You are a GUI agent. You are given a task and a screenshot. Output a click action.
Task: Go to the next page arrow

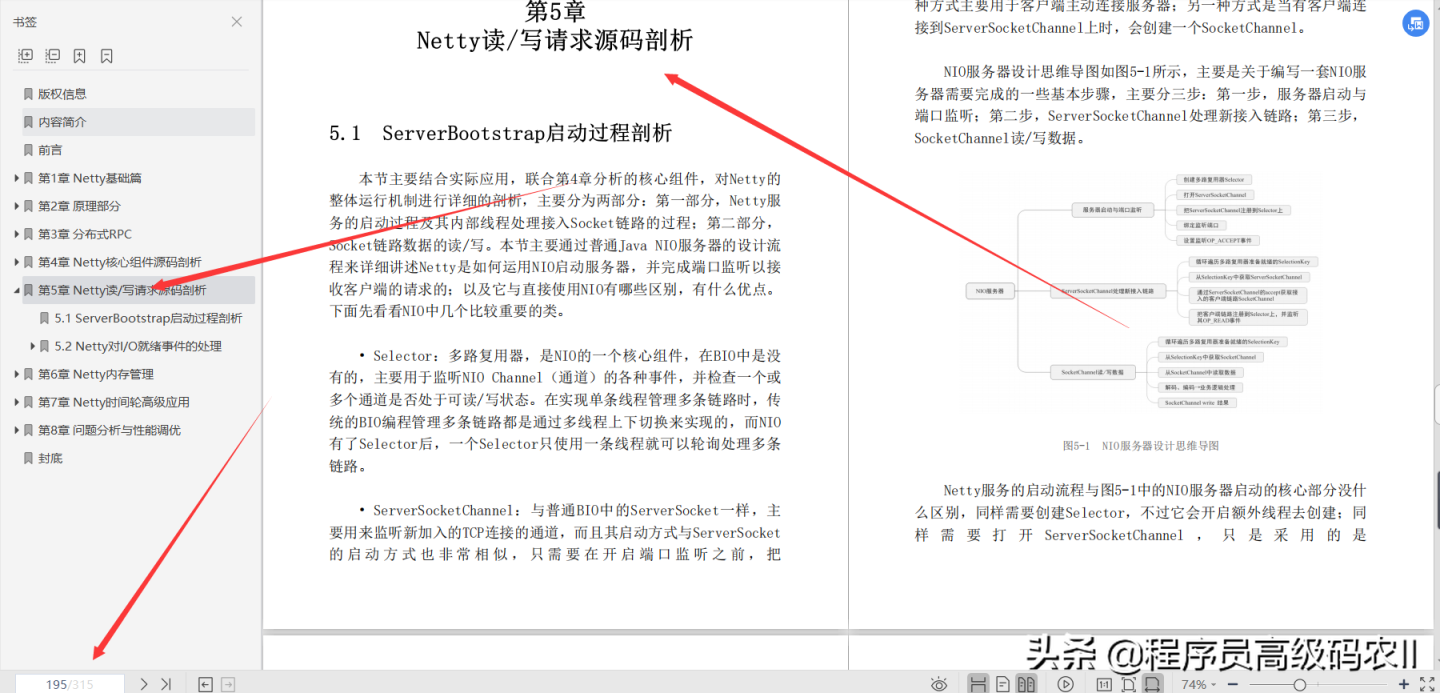144,684
